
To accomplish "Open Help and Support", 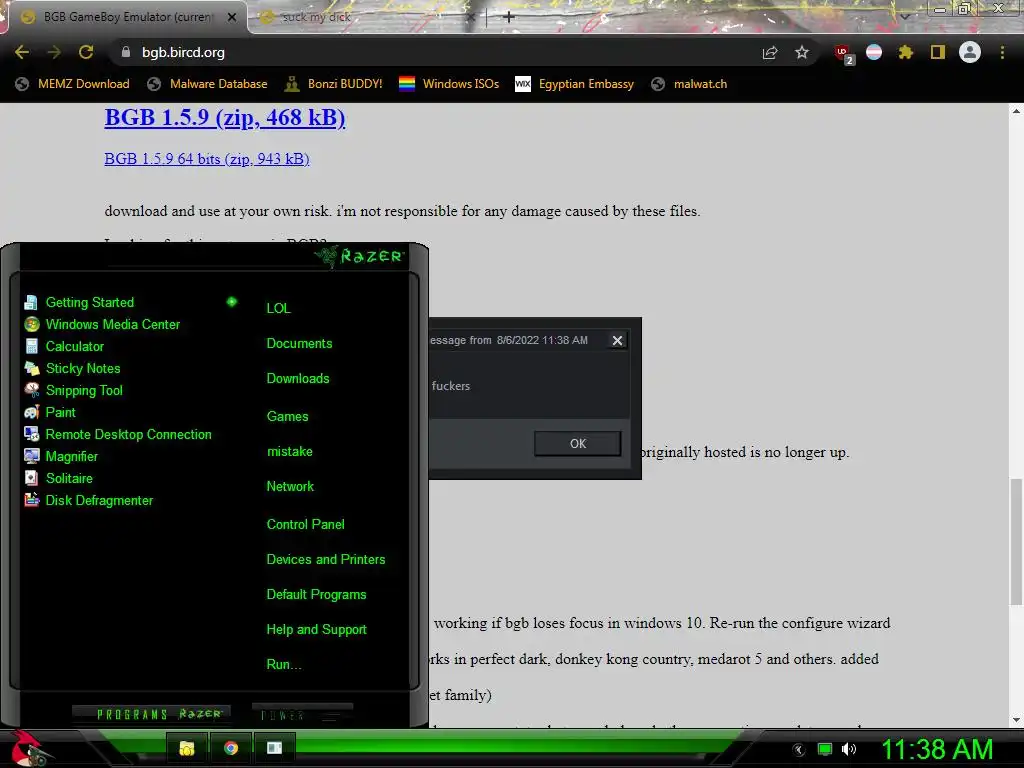I will 316,630.
